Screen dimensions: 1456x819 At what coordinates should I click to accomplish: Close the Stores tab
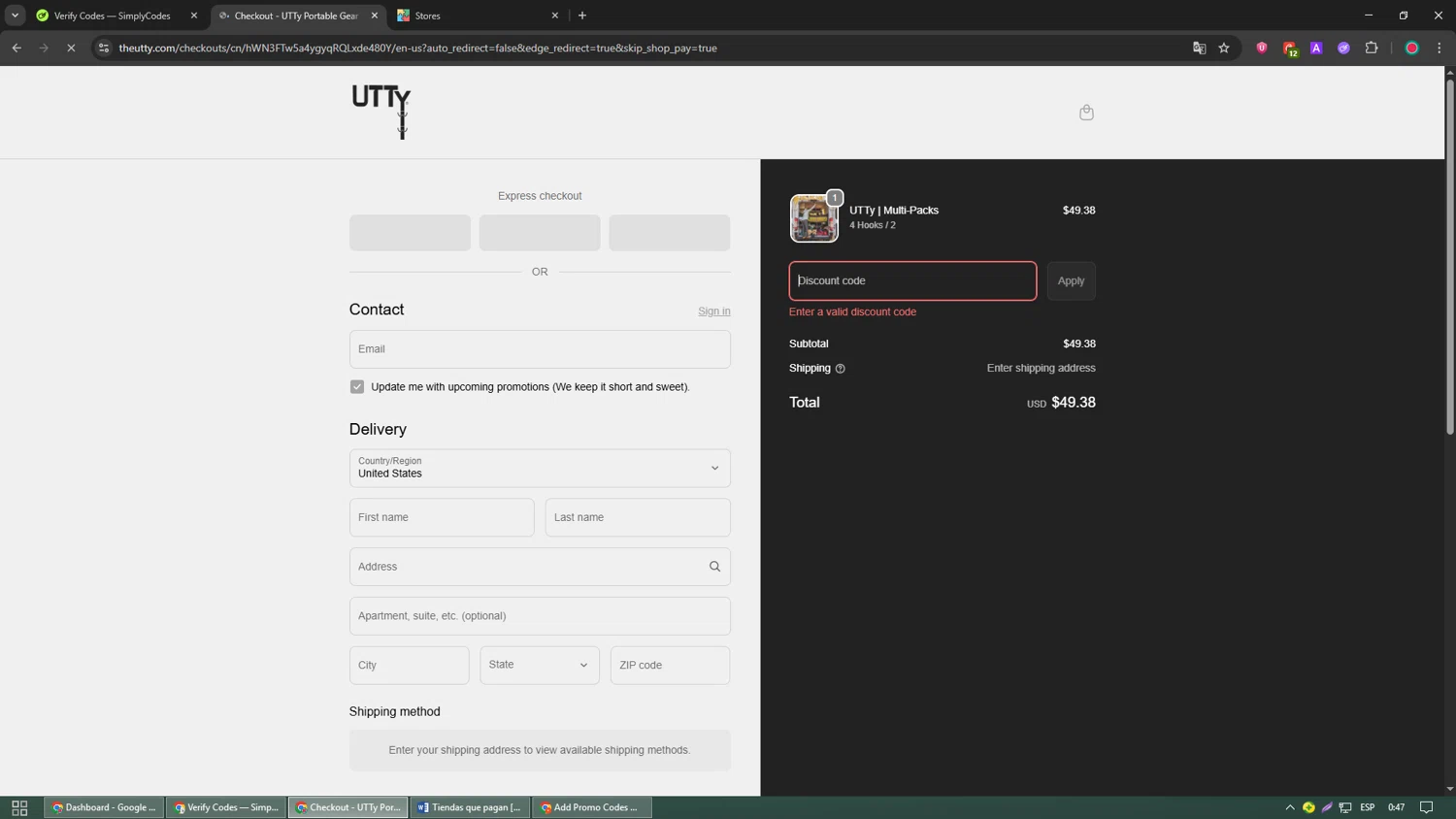555,16
